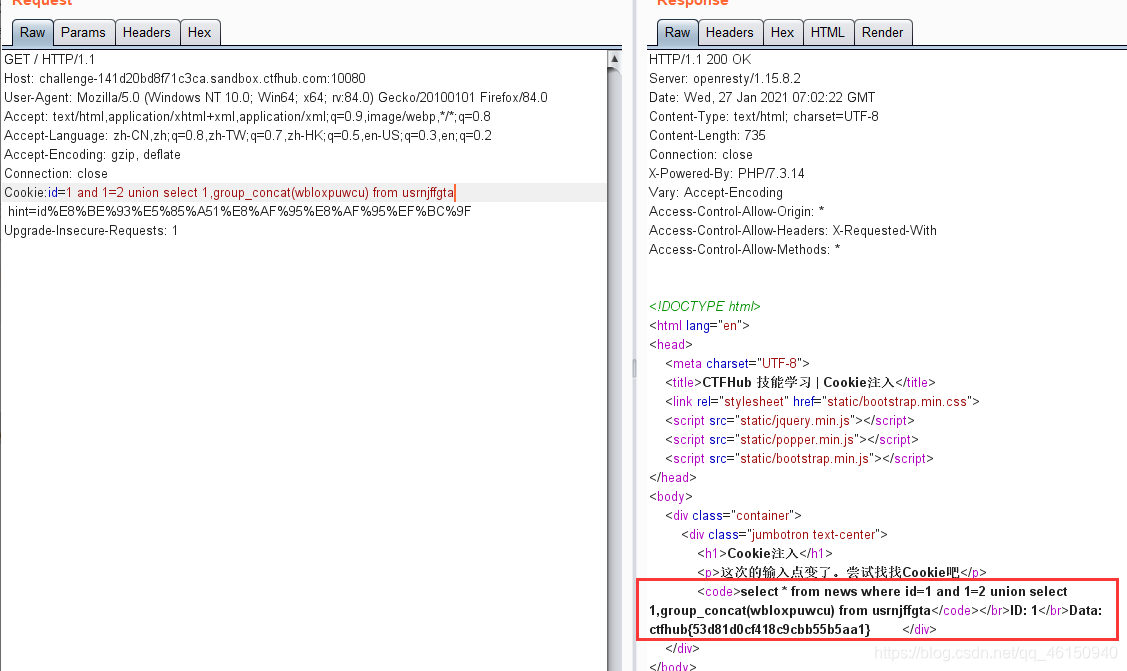Click the CTFHub title tag line
Screen dimensions: 1127x671
pos(801,383)
